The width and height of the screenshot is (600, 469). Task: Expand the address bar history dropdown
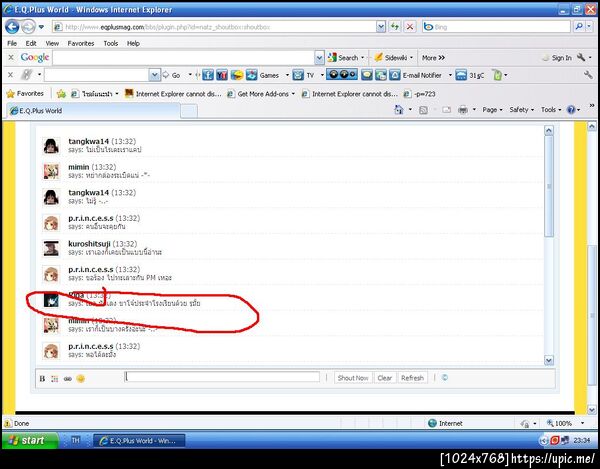point(381,27)
